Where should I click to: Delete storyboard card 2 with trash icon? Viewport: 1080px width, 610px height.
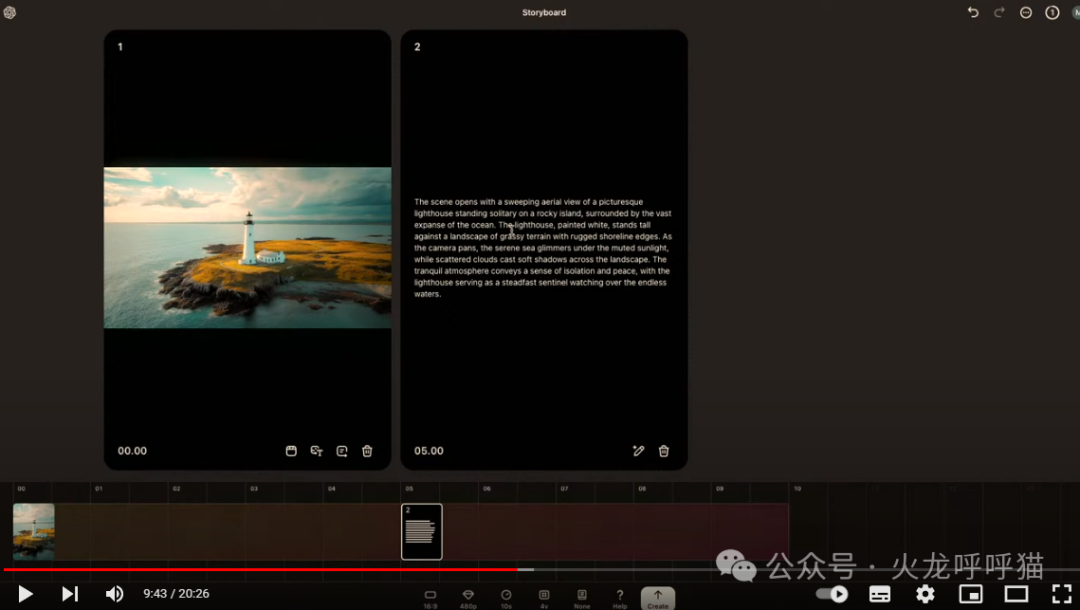664,451
